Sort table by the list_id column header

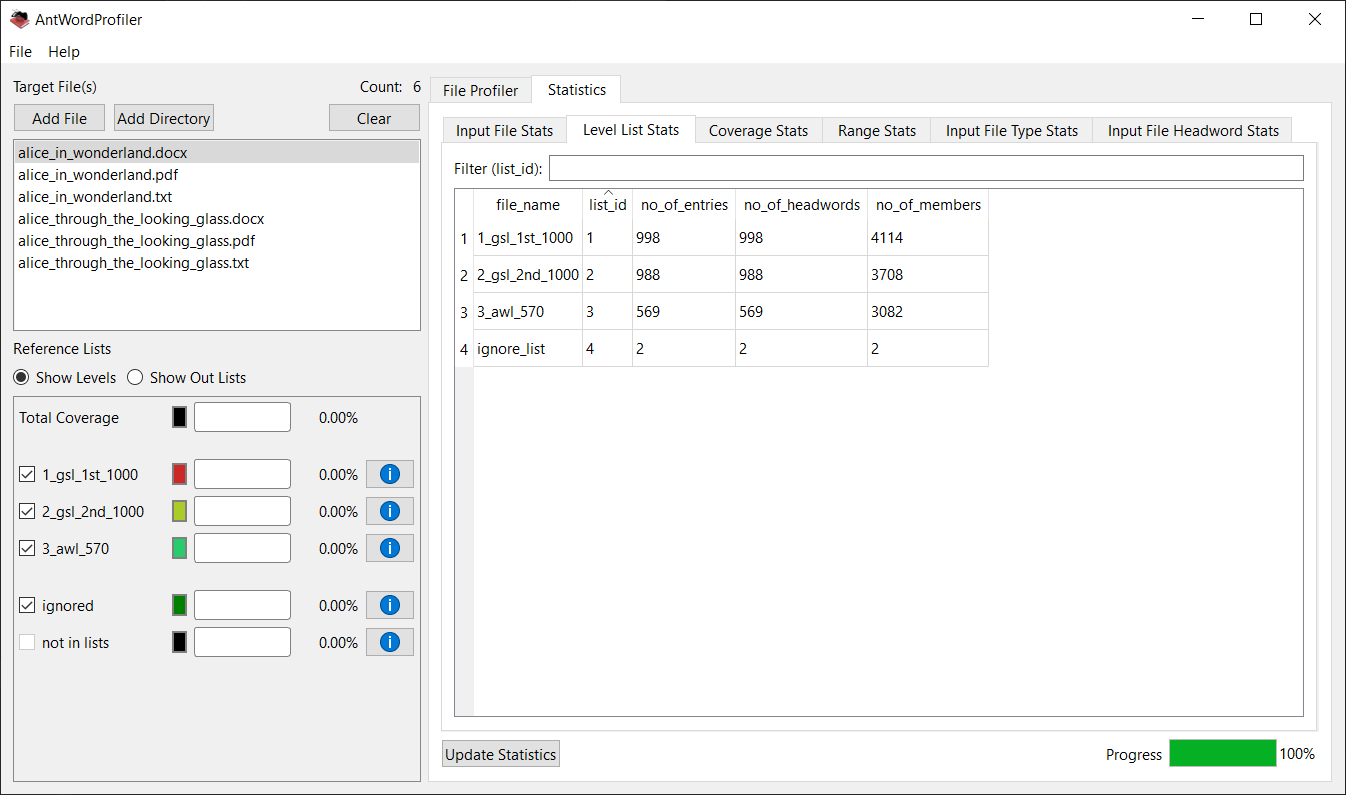pos(607,205)
